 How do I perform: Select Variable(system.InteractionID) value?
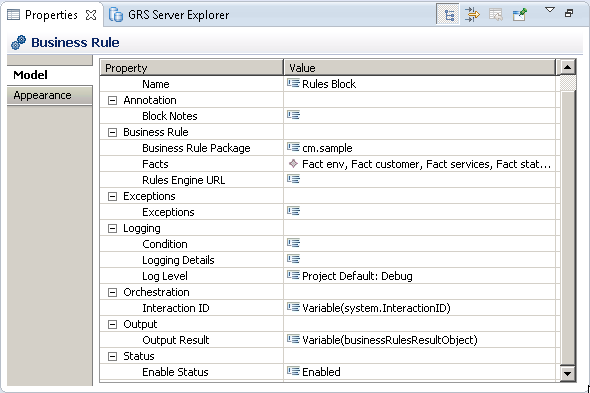pyautogui.click(x=376, y=308)
